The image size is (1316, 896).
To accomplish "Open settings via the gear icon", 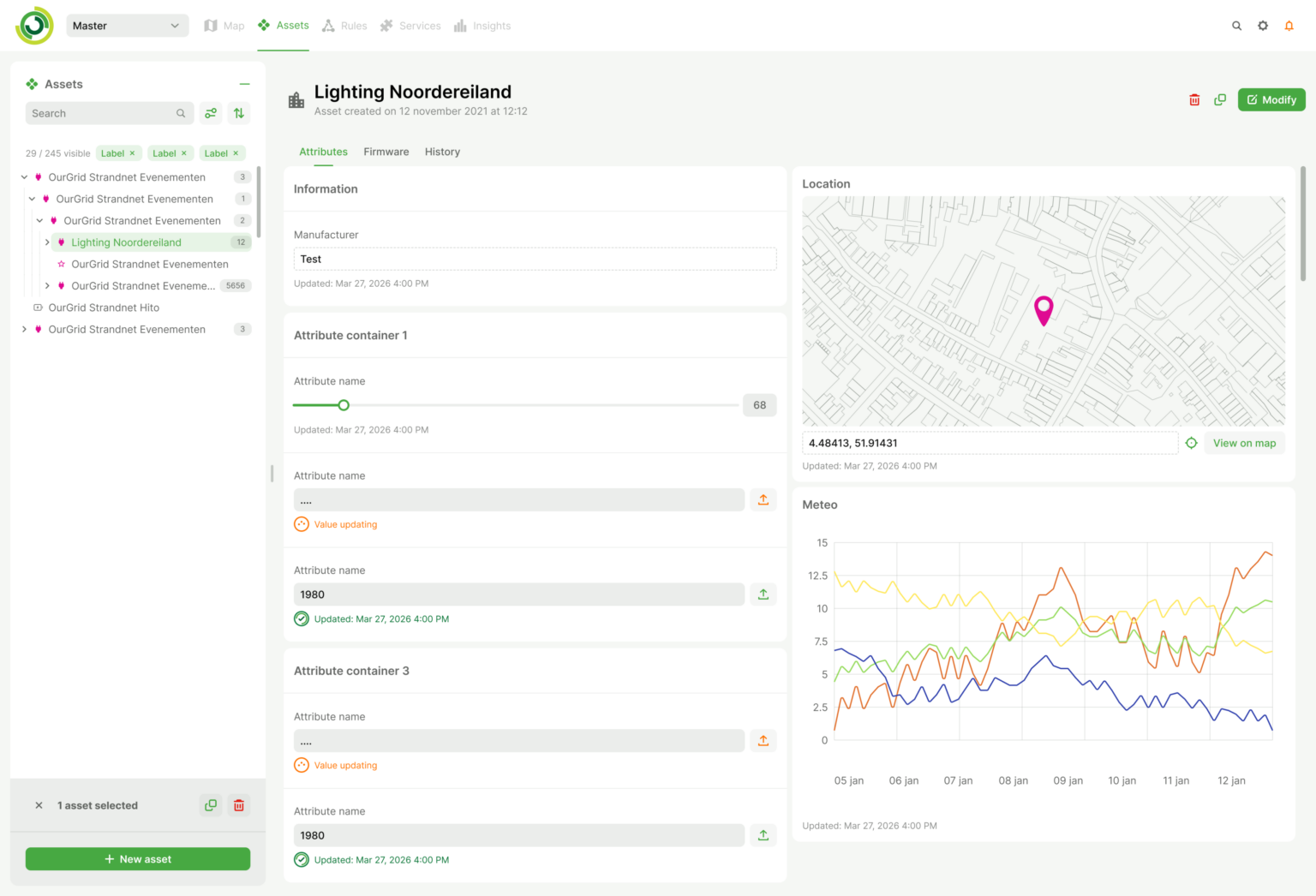I will click(1263, 26).
